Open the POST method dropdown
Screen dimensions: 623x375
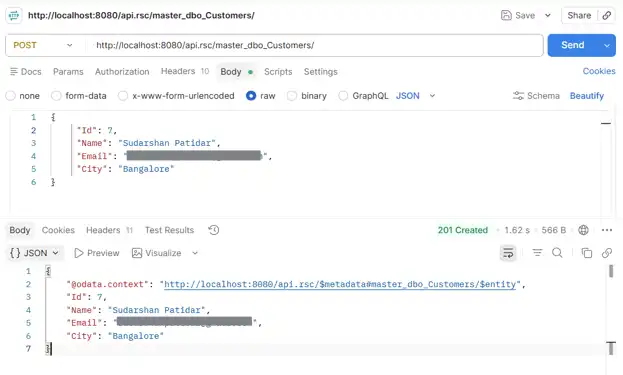43,45
